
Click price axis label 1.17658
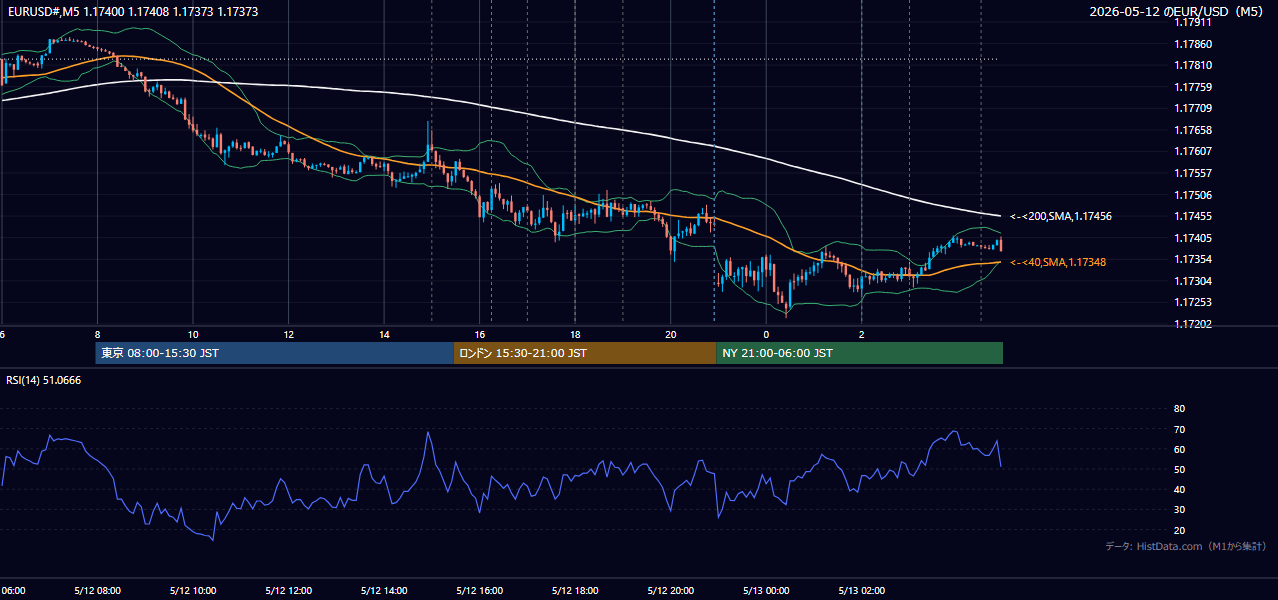1193,130
